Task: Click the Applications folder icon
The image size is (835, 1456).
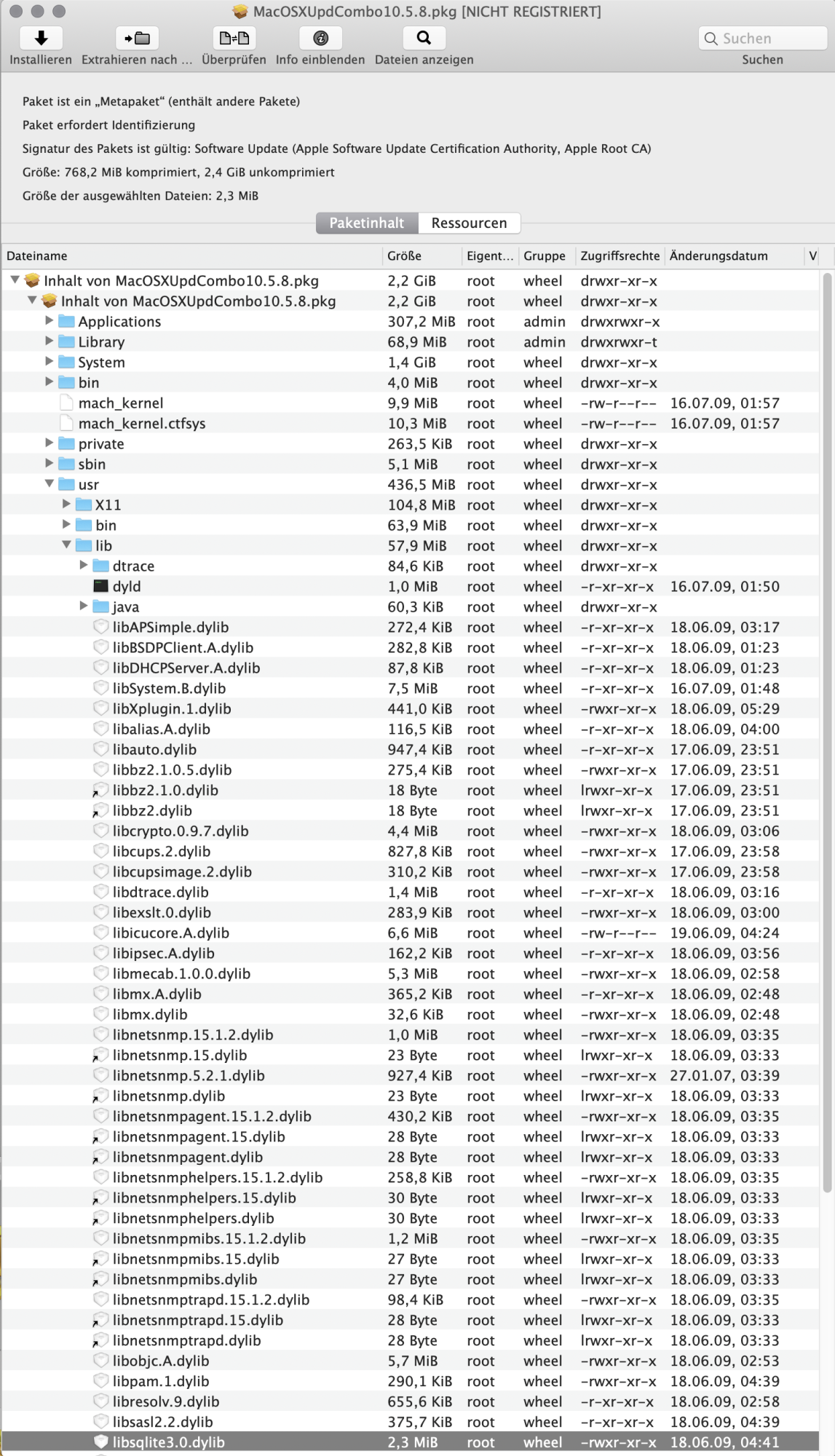Action: [x=66, y=321]
